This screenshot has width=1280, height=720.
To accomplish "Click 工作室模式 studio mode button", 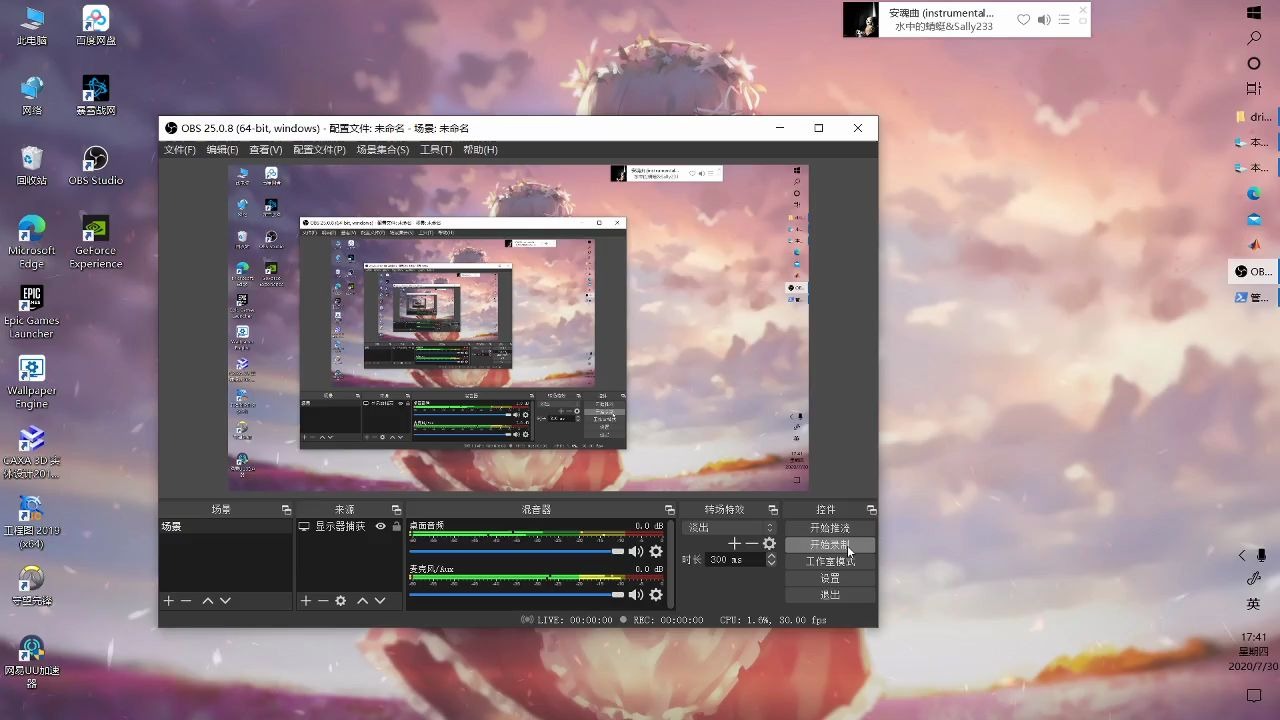I will click(x=830, y=562).
